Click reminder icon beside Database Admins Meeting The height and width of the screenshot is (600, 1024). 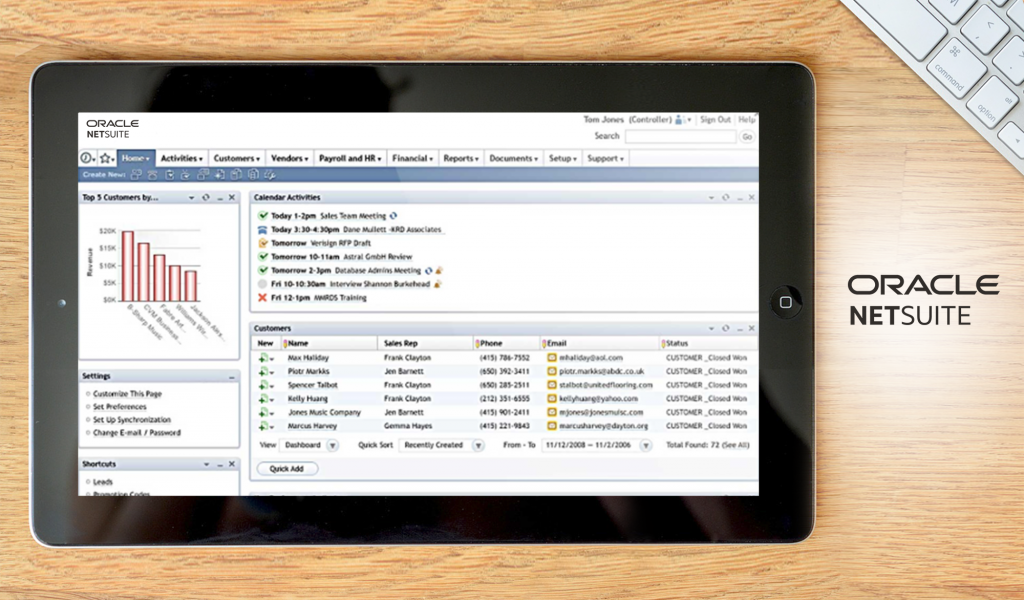(437, 270)
